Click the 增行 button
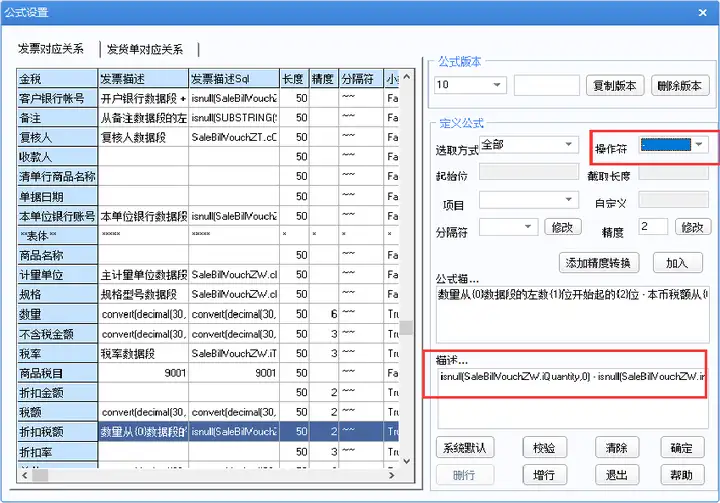 pyautogui.click(x=545, y=475)
